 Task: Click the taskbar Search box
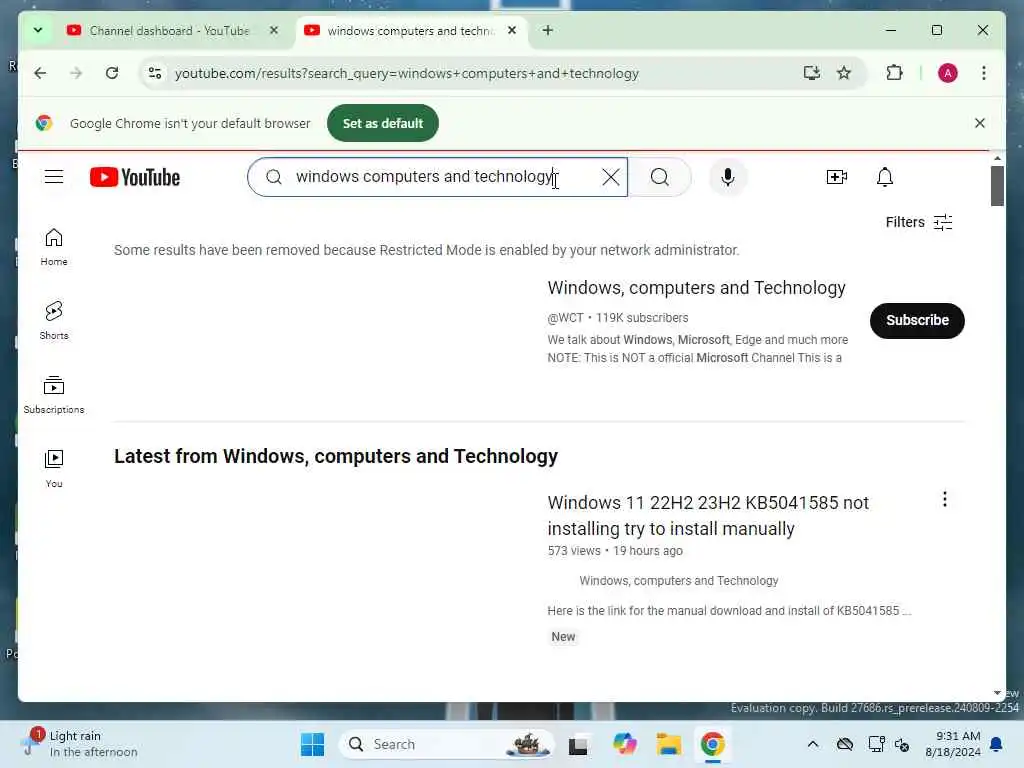coord(447,744)
